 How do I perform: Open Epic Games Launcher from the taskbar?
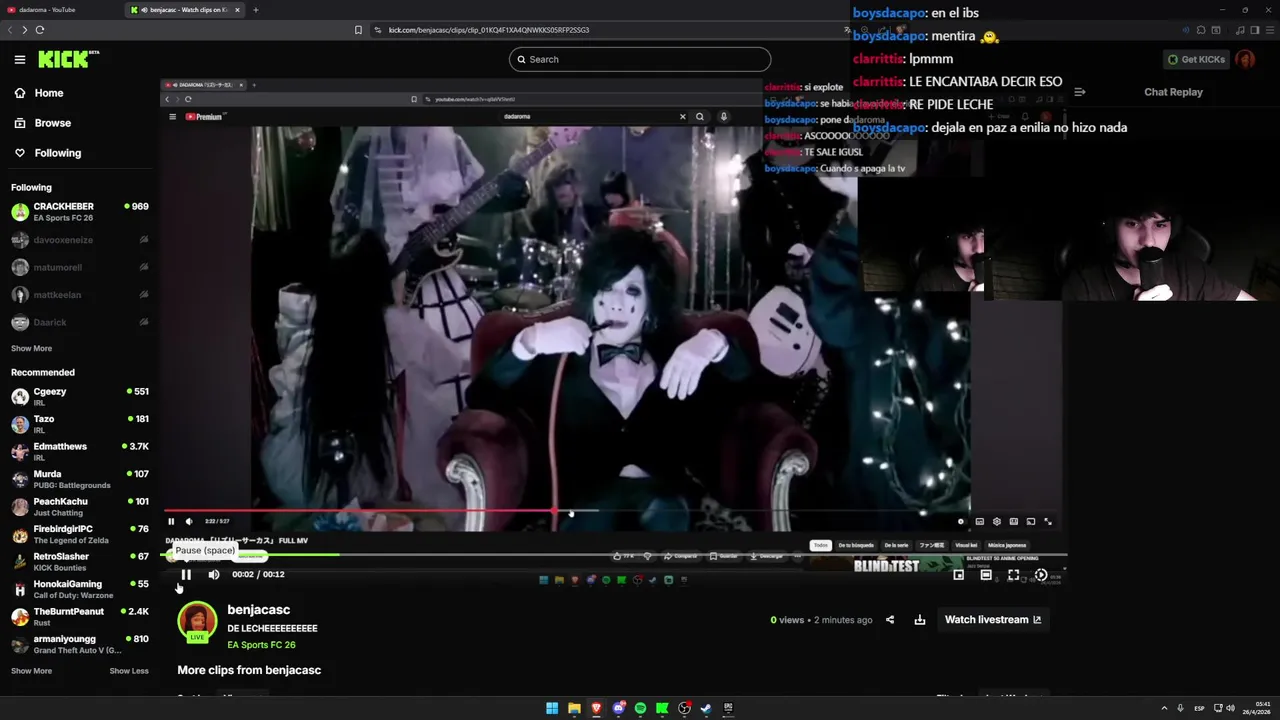728,708
